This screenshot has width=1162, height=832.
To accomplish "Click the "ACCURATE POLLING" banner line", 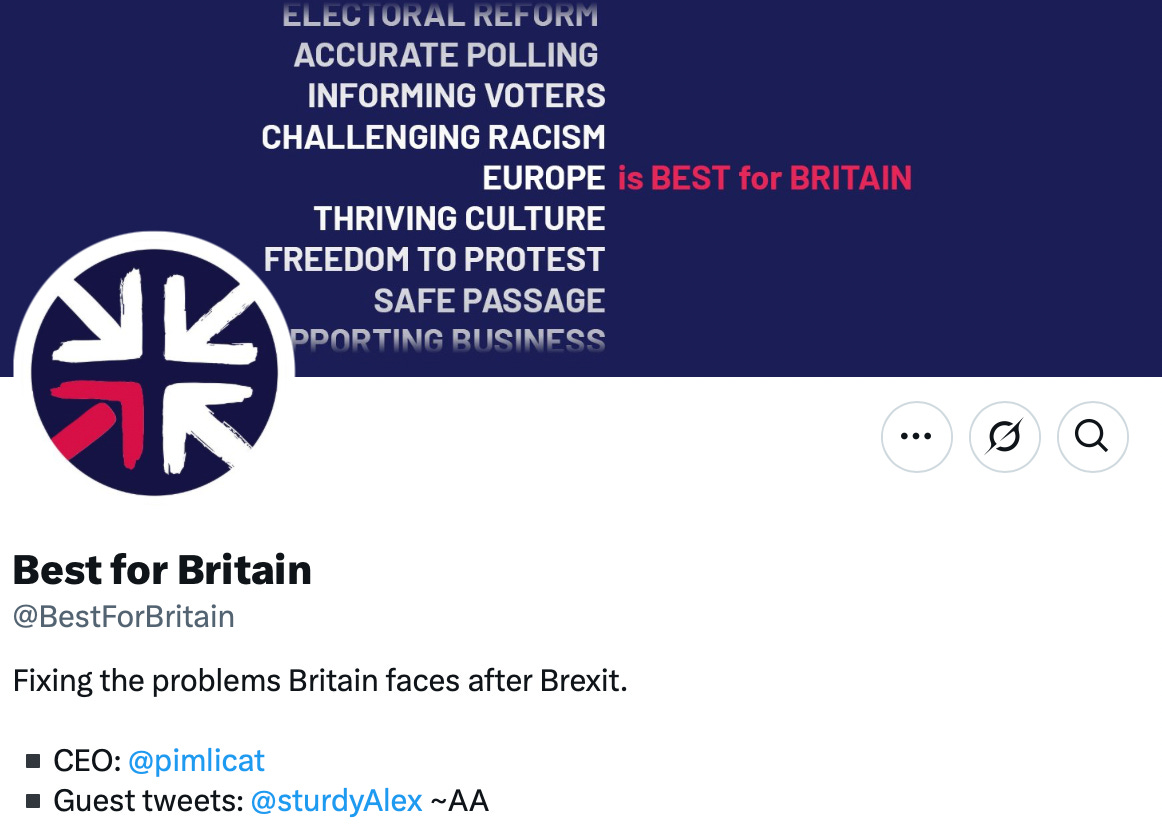I will coord(446,55).
